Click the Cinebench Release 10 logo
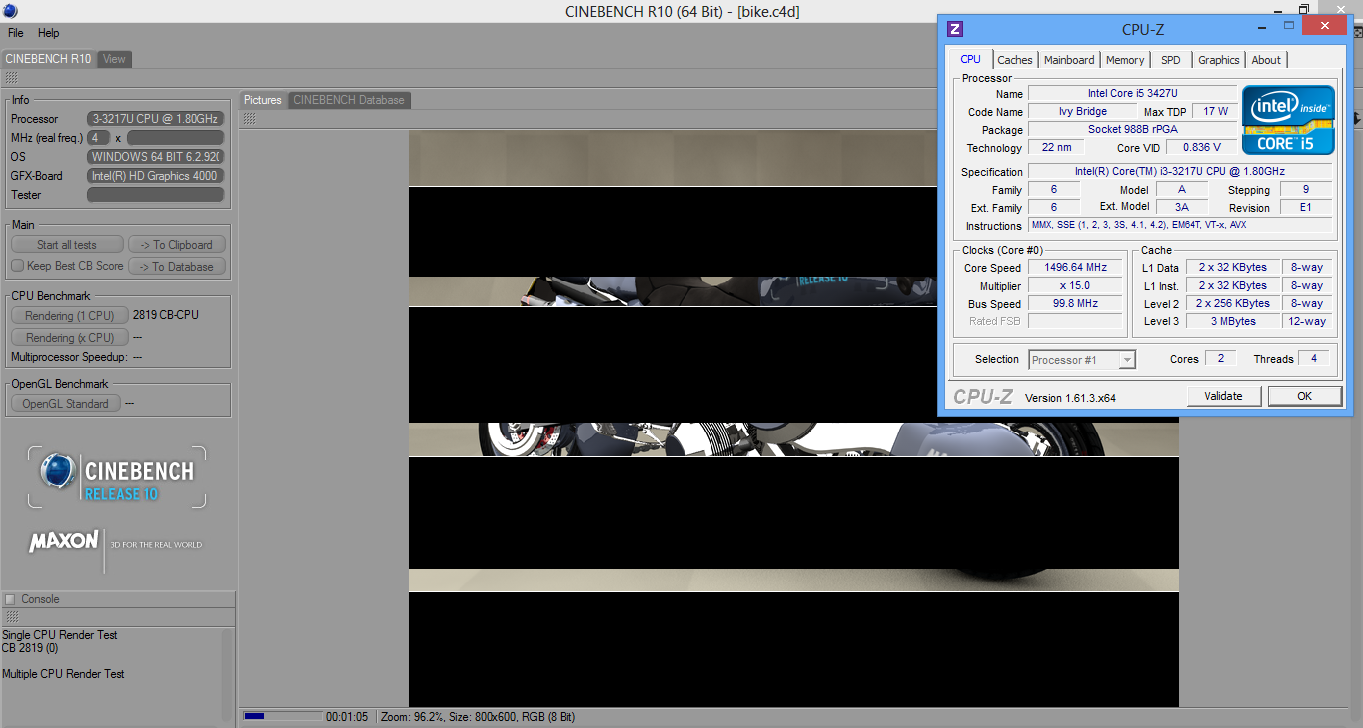Viewport: 1363px width, 728px height. (x=117, y=477)
